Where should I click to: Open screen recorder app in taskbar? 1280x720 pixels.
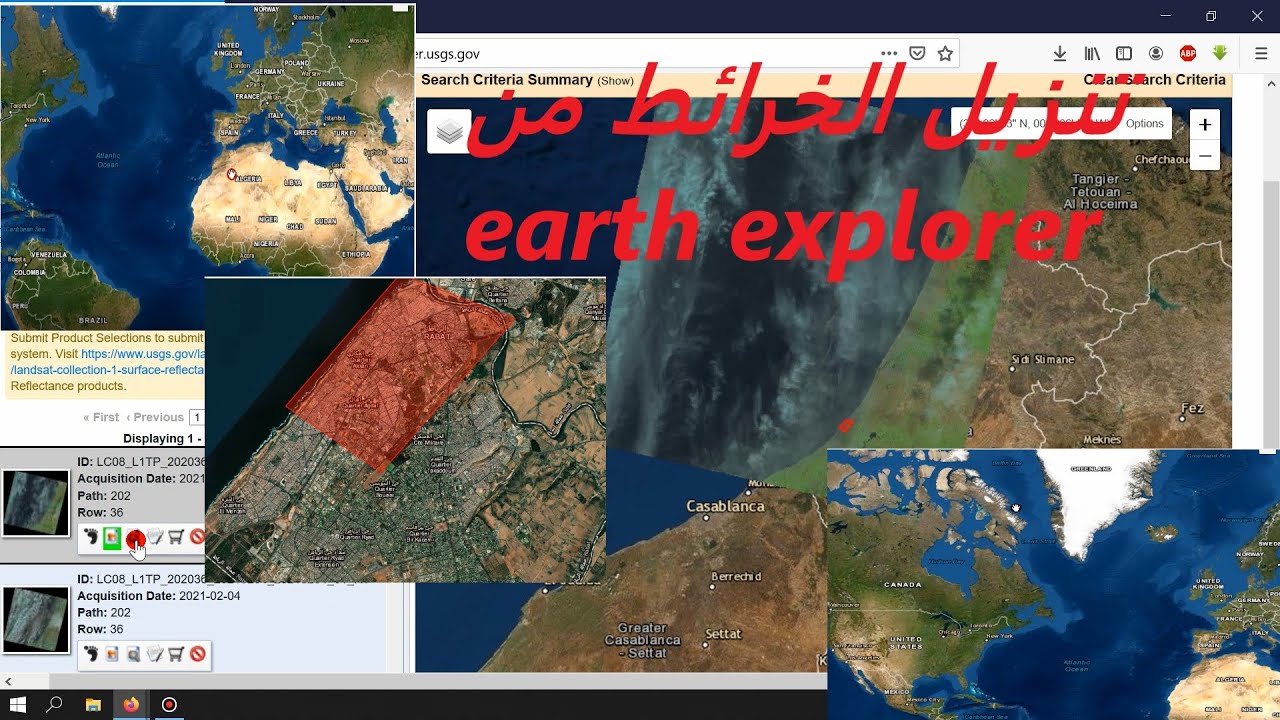[x=169, y=704]
